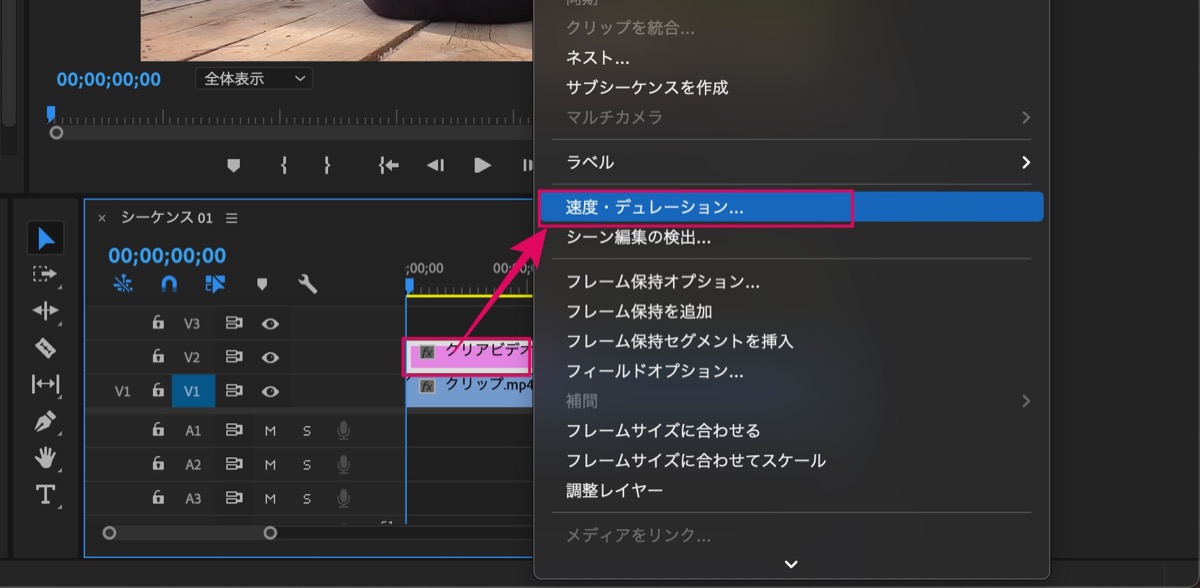Hide track V2 output eye
Image resolution: width=1200 pixels, height=588 pixels.
(x=270, y=357)
